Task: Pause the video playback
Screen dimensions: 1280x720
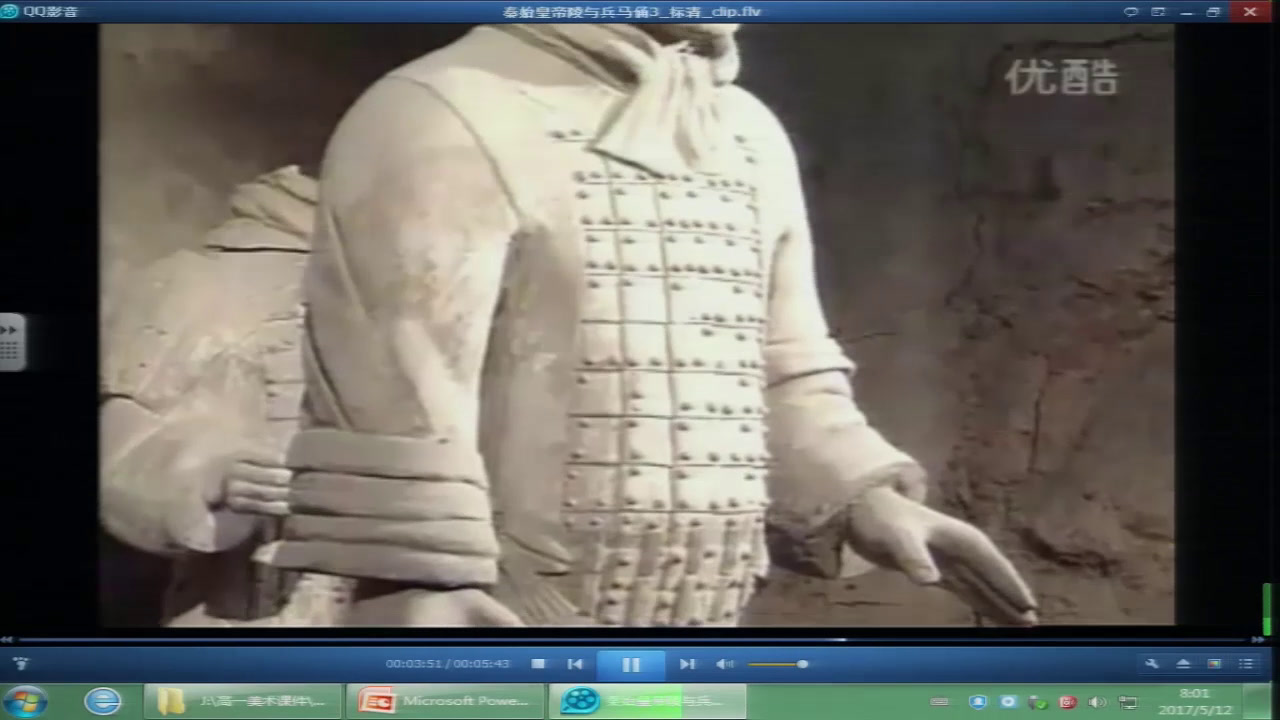Action: (x=631, y=664)
